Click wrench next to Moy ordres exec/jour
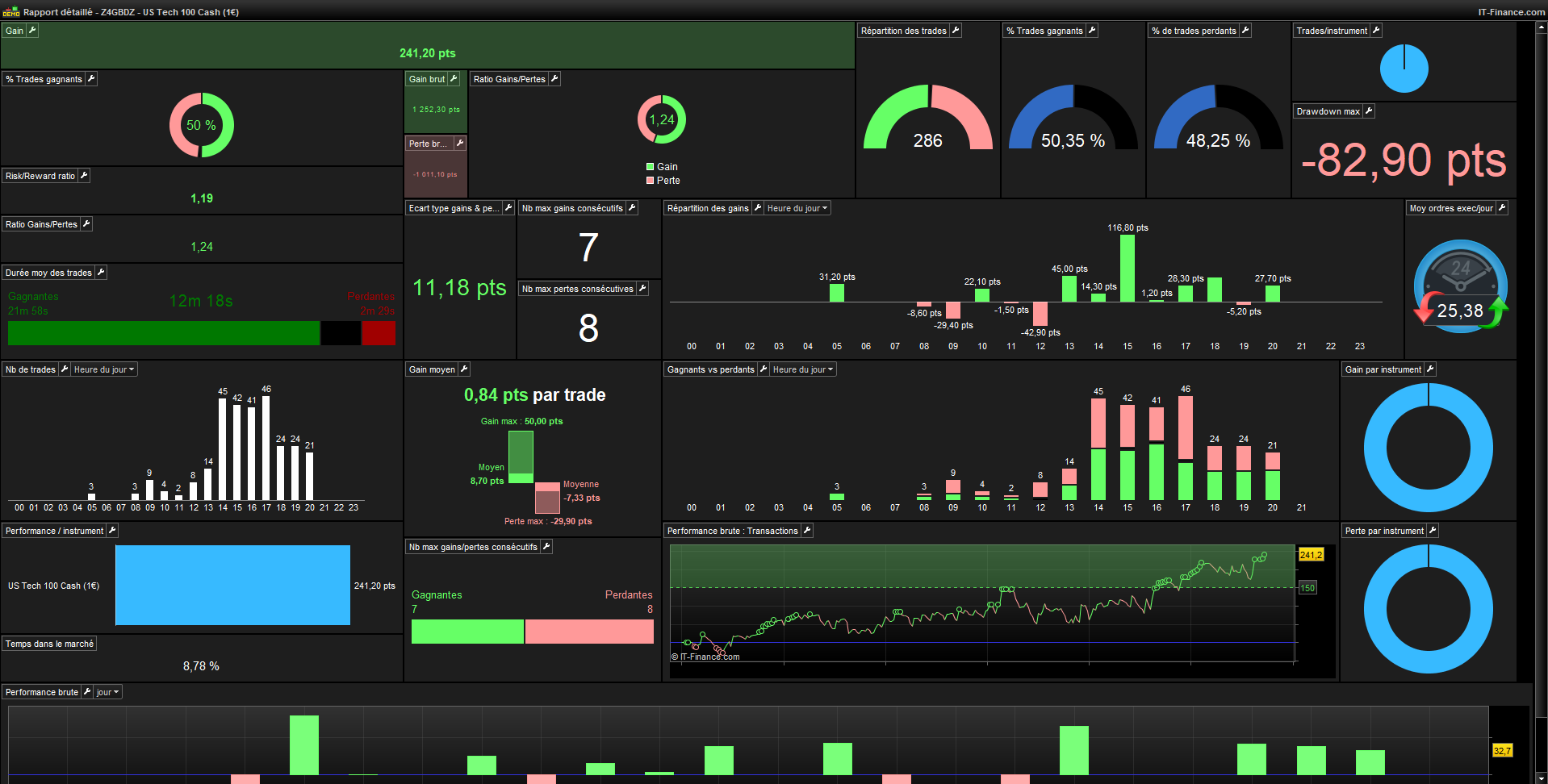This screenshot has height=784, width=1548. [x=1502, y=208]
